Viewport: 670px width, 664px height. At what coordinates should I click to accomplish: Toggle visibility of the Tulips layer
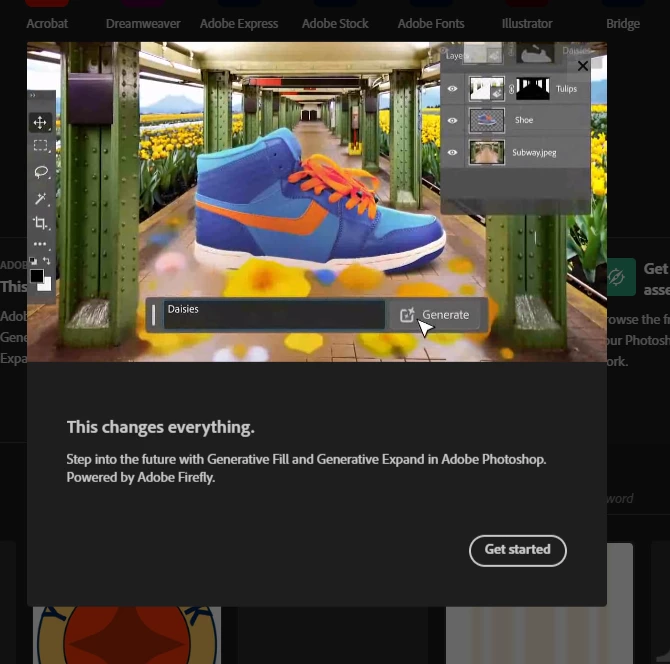tap(452, 89)
